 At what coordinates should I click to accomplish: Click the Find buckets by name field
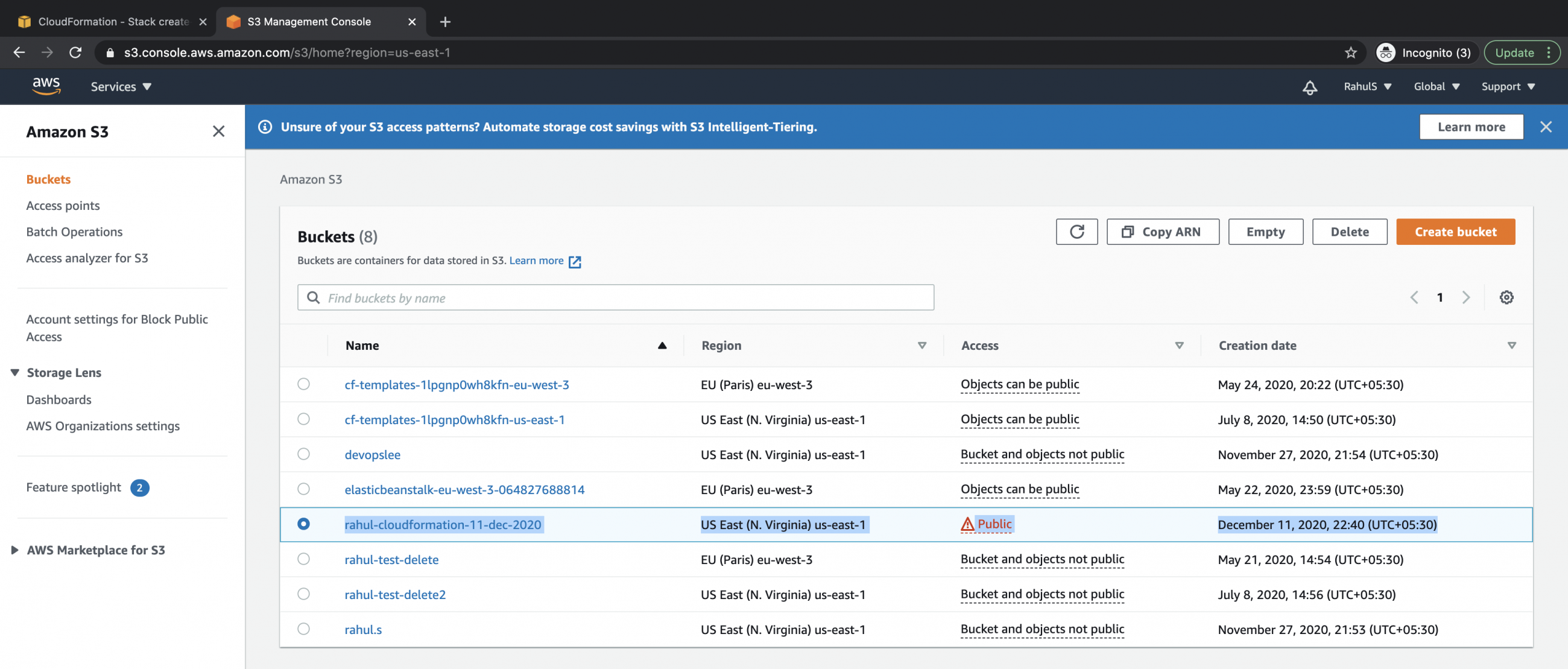coord(615,297)
